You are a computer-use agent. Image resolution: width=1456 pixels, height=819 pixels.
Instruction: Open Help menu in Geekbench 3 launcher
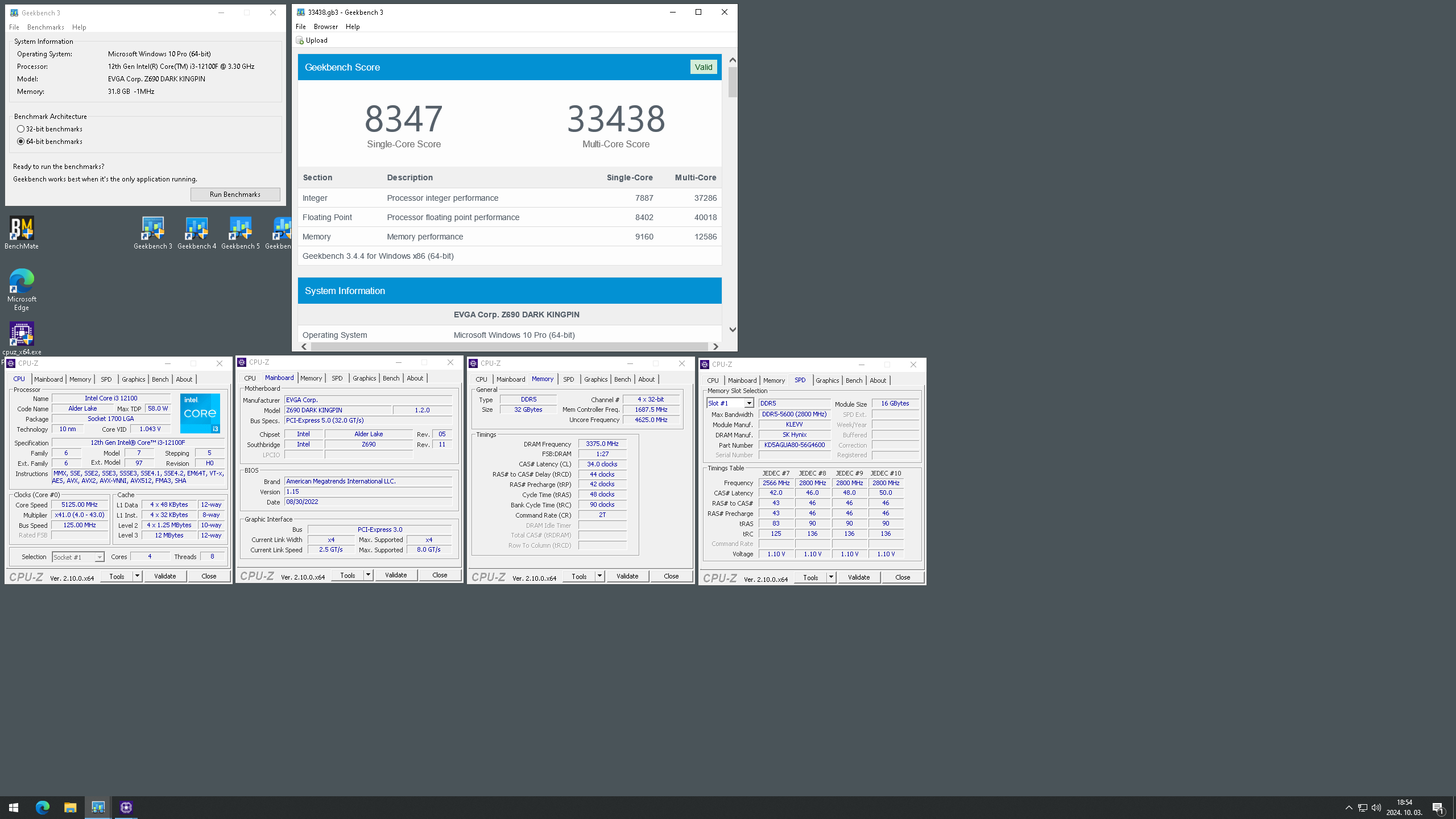tap(79, 27)
